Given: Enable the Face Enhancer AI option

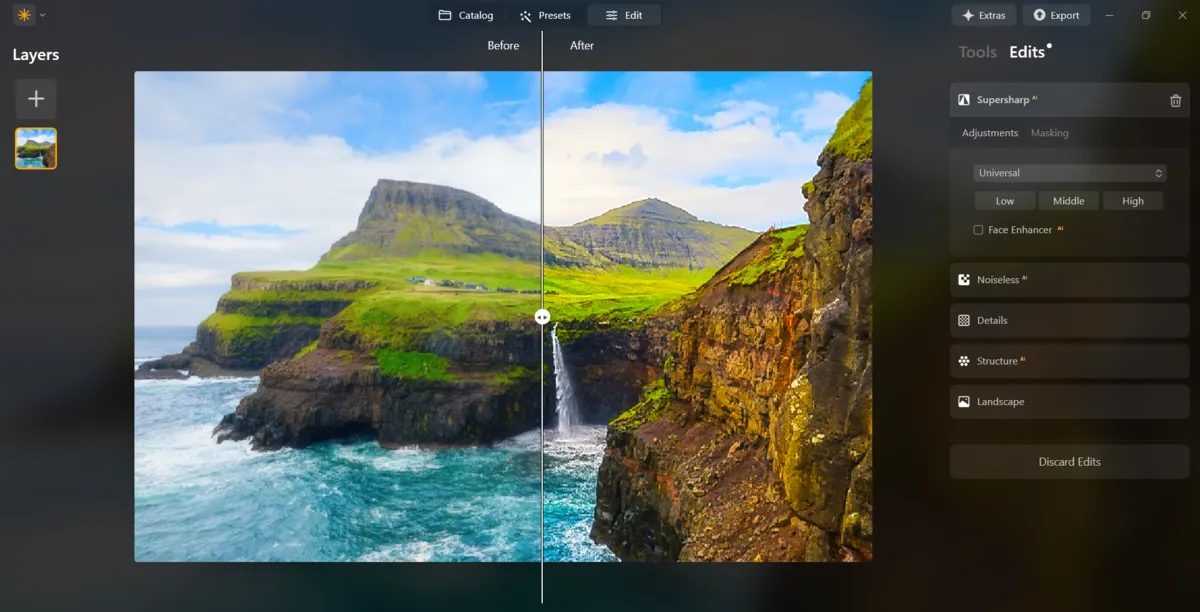Looking at the screenshot, I should pos(977,229).
